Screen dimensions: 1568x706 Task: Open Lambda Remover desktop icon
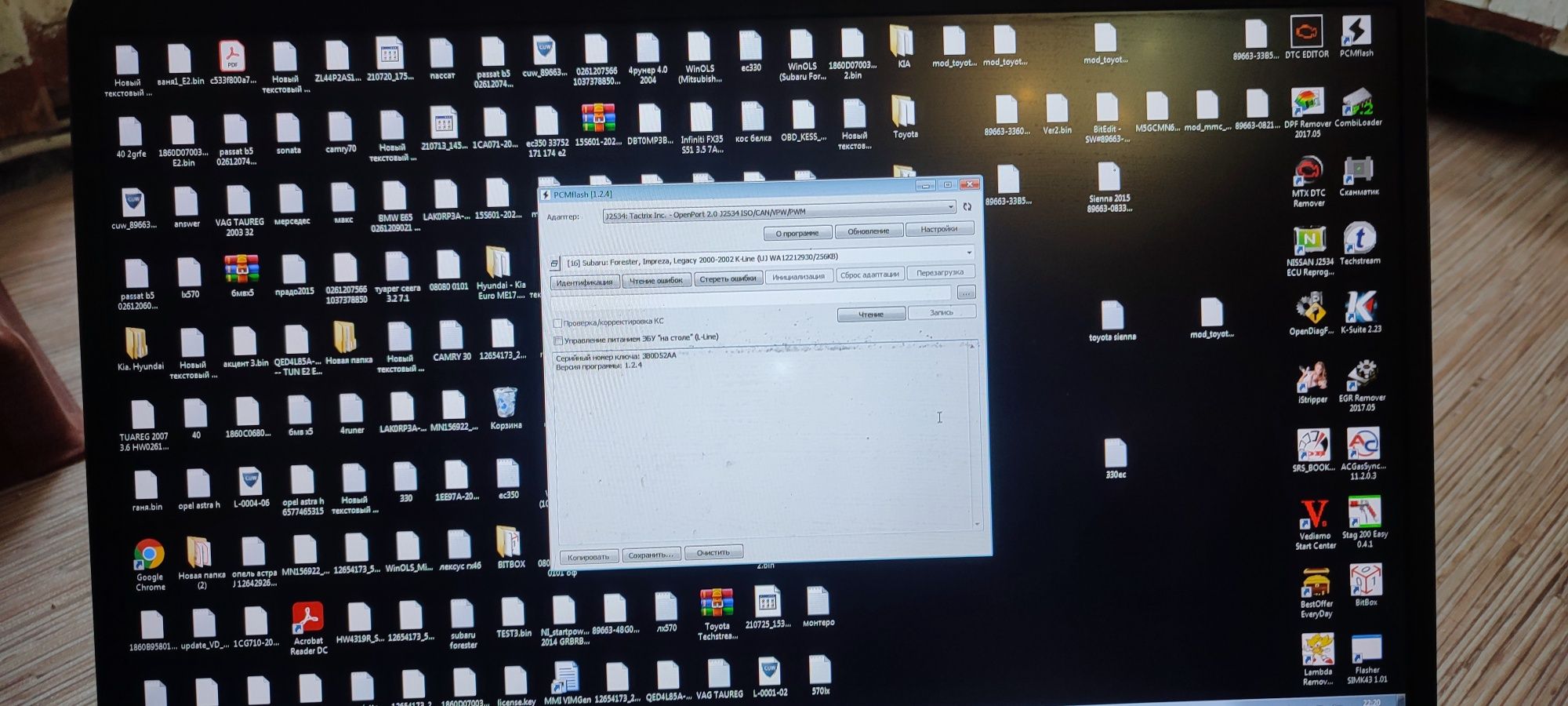1318,660
